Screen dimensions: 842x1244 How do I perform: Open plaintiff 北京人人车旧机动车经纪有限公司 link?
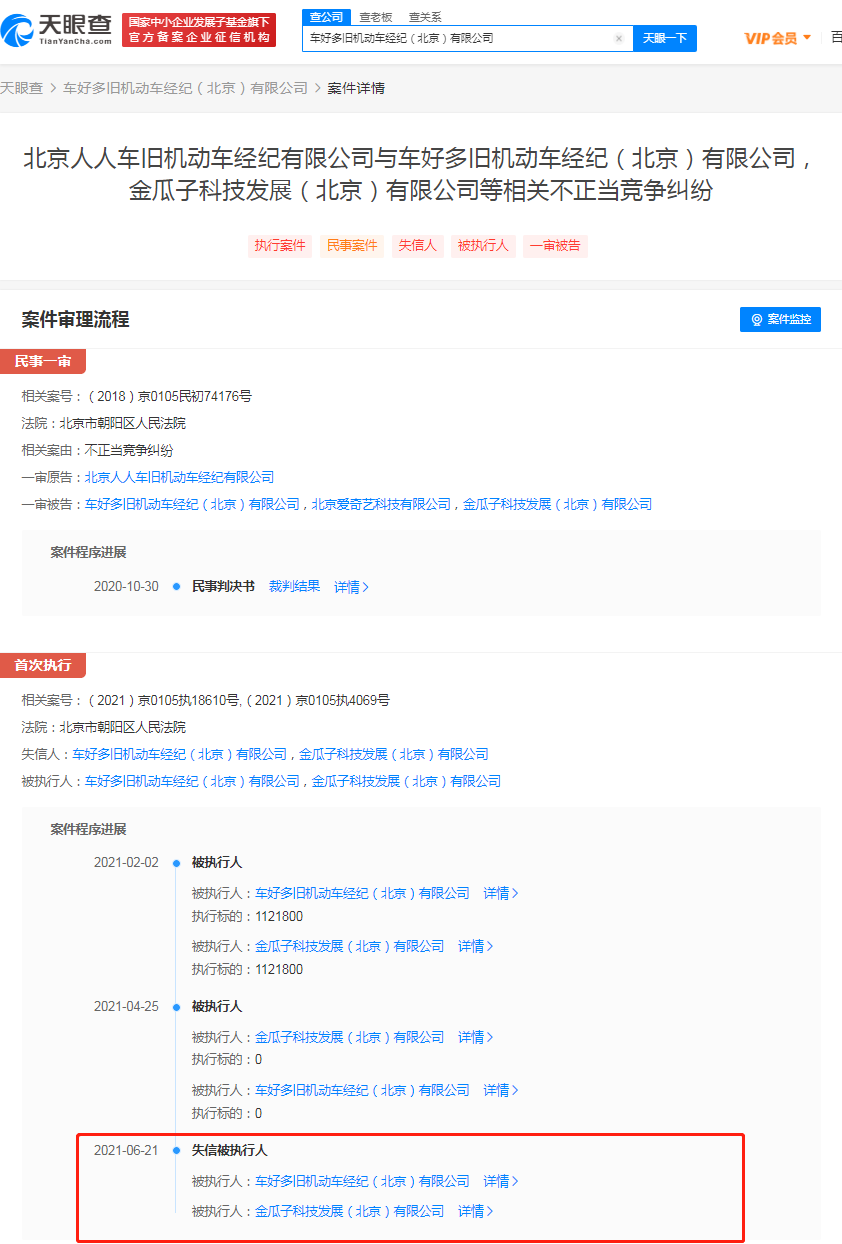click(179, 477)
